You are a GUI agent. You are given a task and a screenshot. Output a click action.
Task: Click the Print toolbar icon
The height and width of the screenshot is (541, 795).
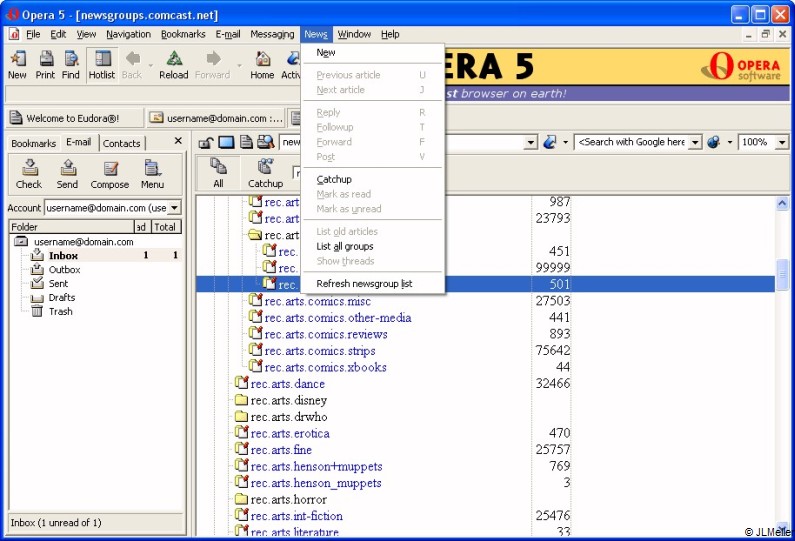tap(46, 59)
